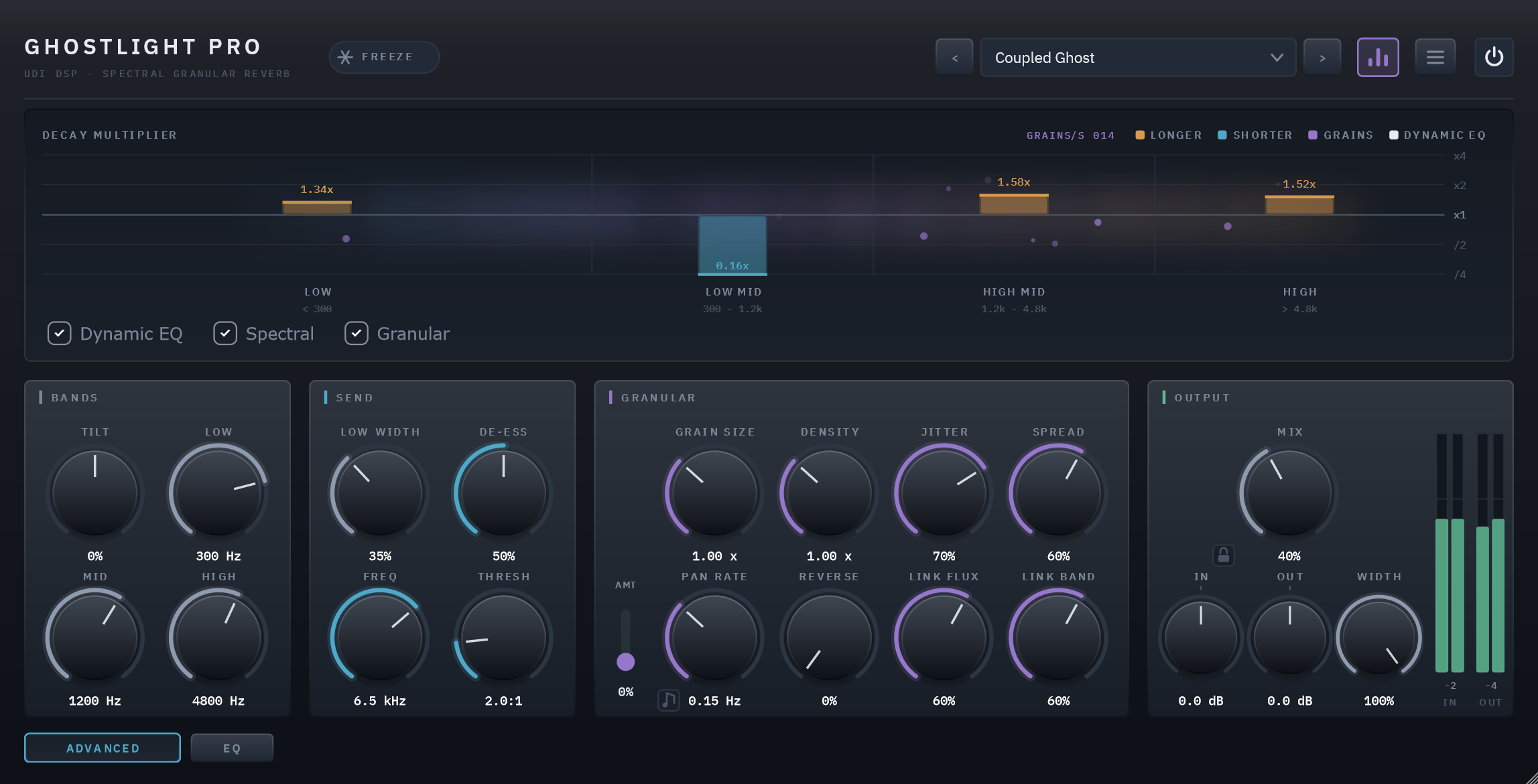Click the Thresh knob
The height and width of the screenshot is (784, 1538).
(503, 638)
